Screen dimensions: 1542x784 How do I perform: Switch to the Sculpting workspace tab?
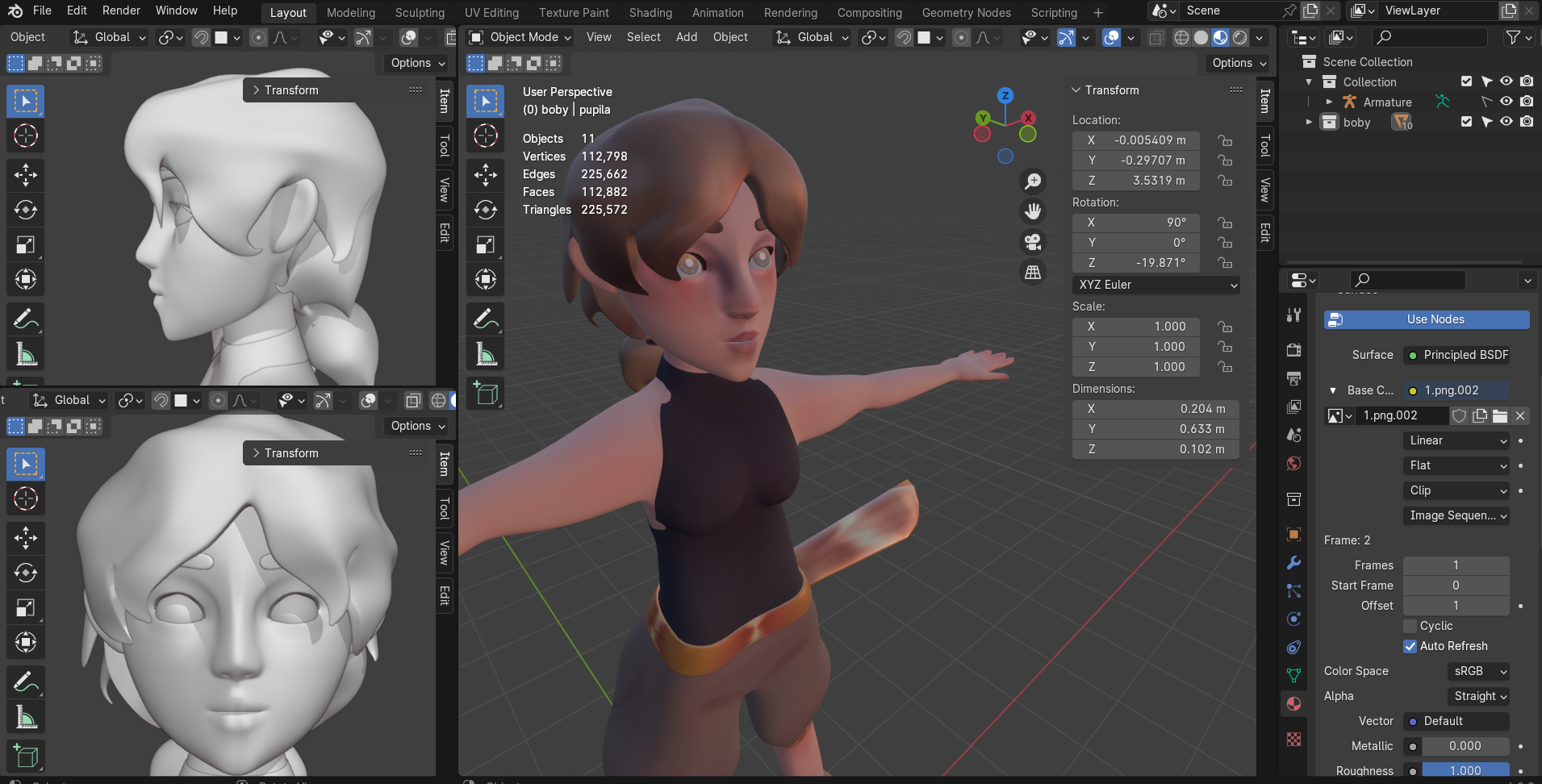(420, 13)
